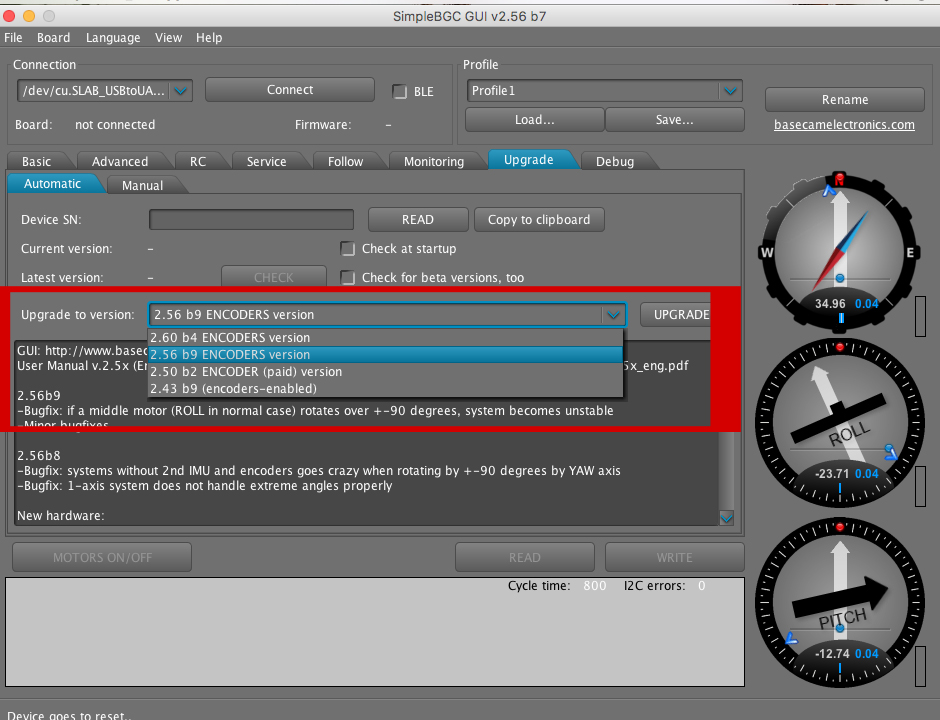Click the ROLL angle gauge
The width and height of the screenshot is (940, 720).
coord(839,423)
